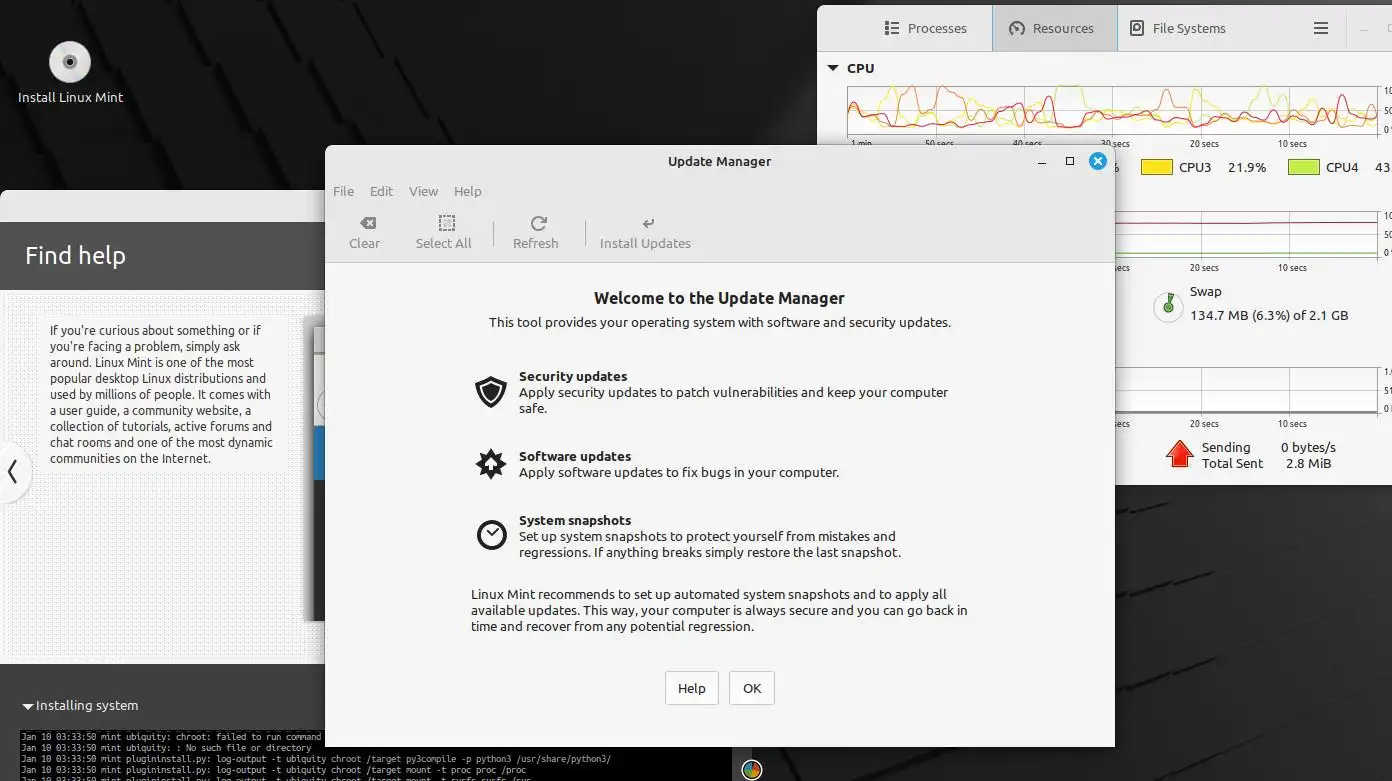1392x781 pixels.
Task: Open the CPU4 green color swatch
Action: 1303,168
